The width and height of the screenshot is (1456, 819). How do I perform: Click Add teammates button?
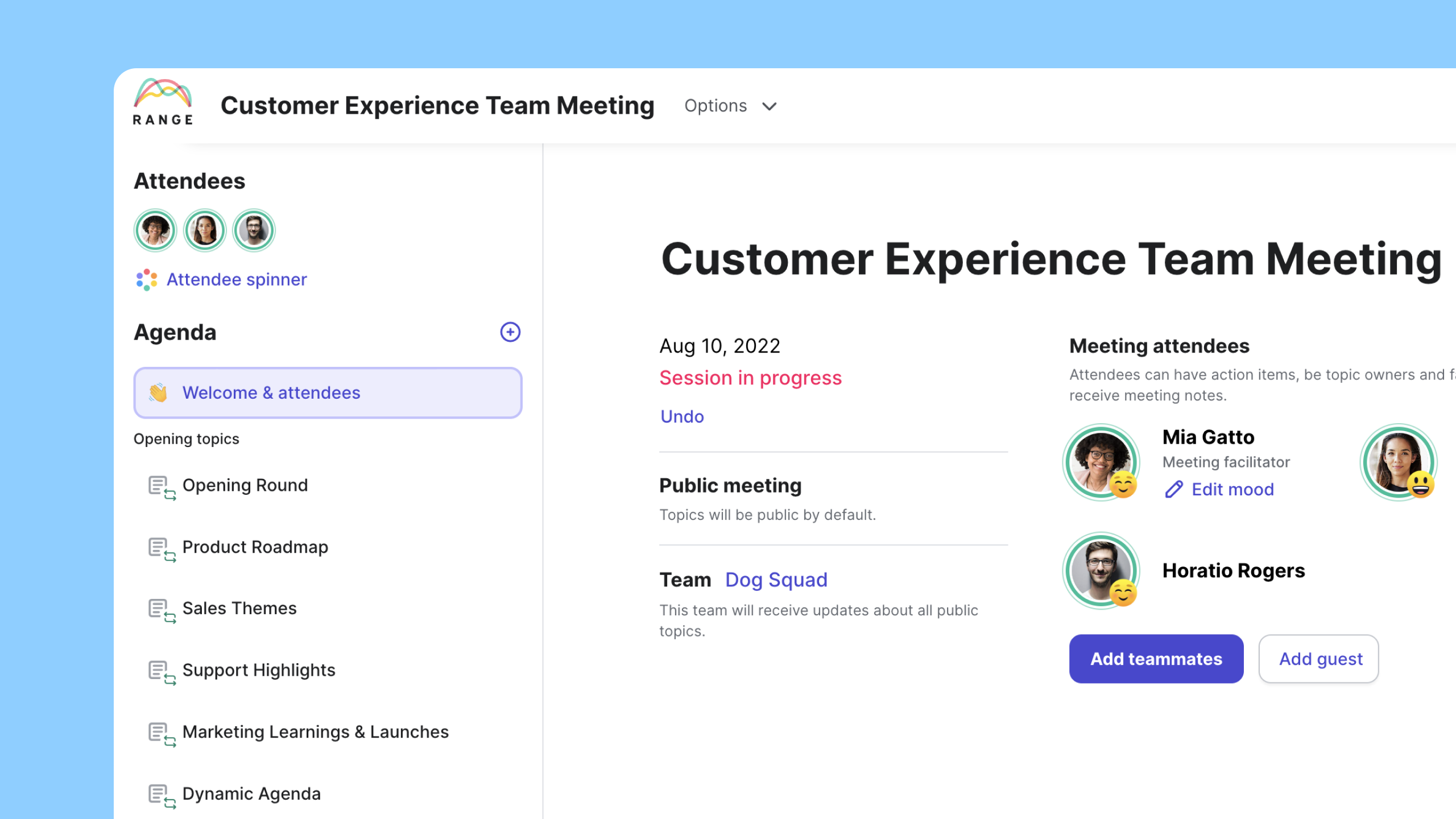click(x=1156, y=659)
